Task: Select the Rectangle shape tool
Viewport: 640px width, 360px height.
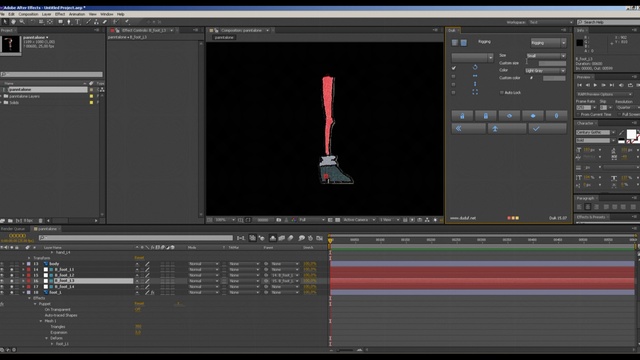Action: click(60, 22)
